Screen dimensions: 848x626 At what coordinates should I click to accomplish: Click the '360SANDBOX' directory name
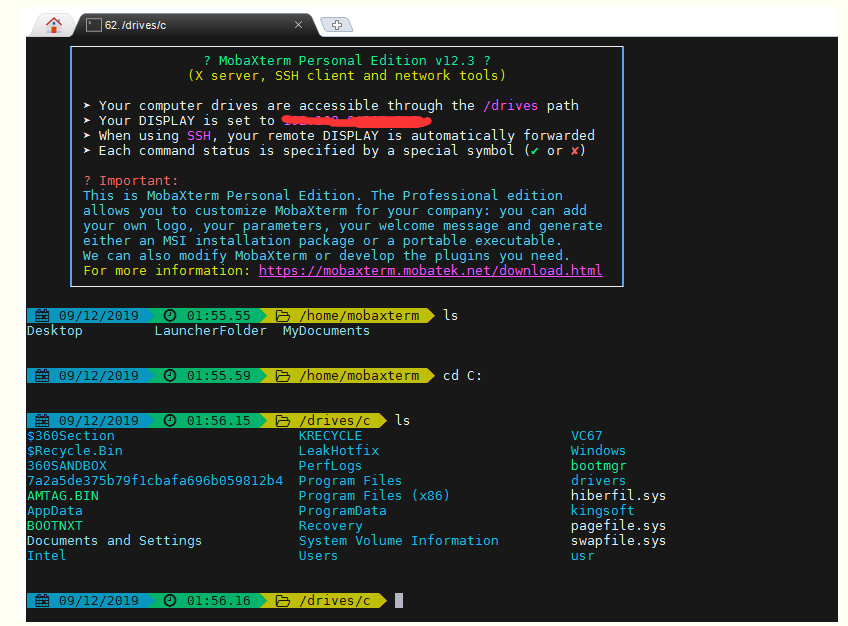pyautogui.click(x=67, y=466)
